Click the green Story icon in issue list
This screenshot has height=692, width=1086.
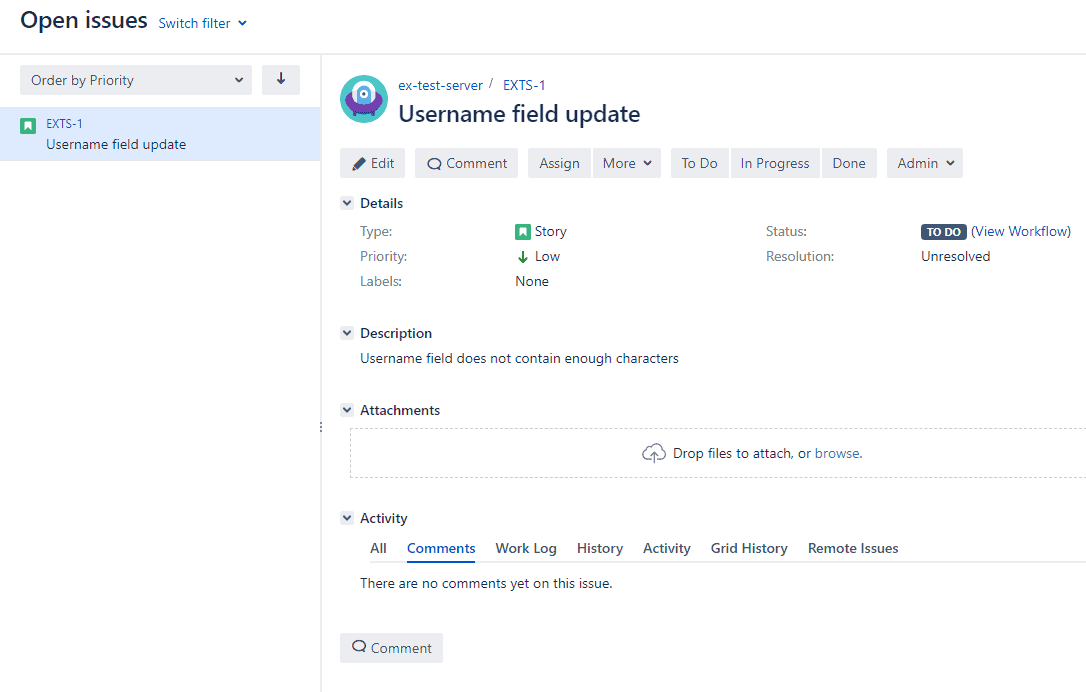[28, 125]
